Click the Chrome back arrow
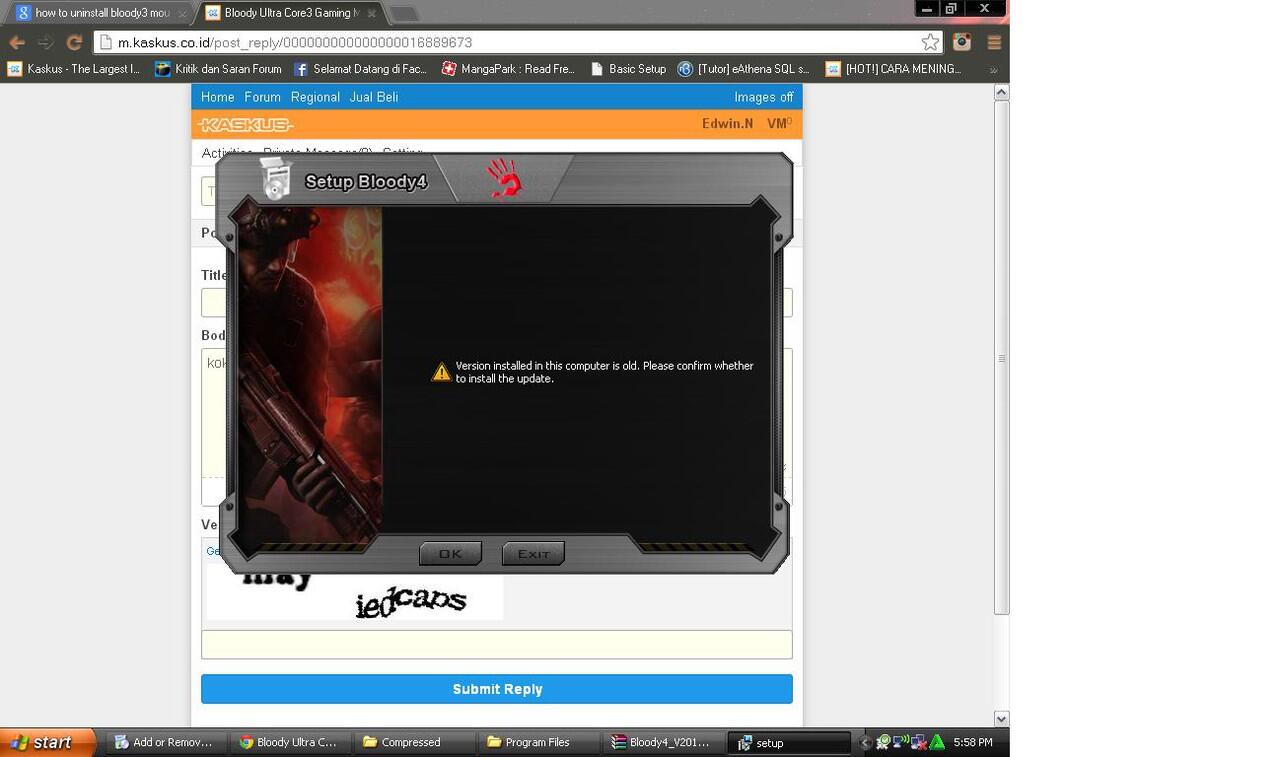The image size is (1280, 757). [x=17, y=42]
